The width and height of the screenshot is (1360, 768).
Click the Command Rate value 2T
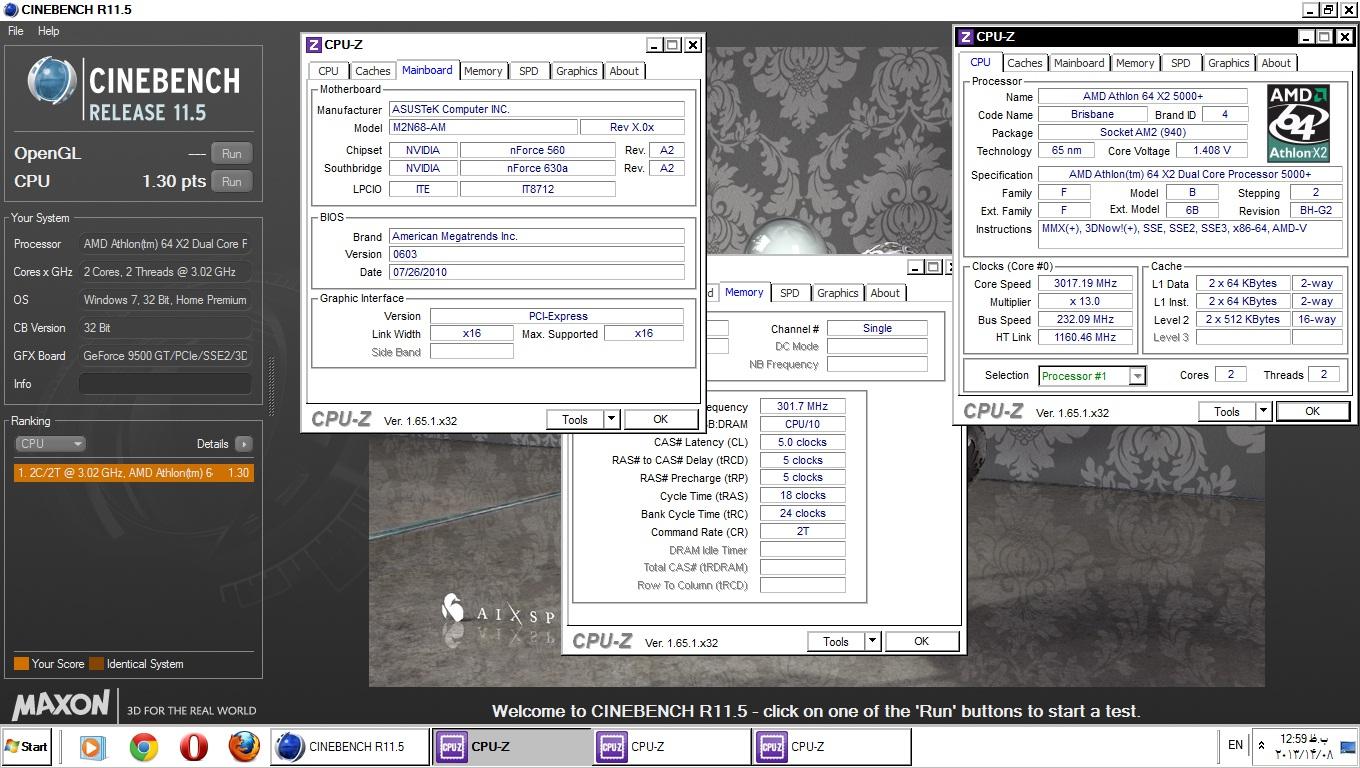click(x=802, y=532)
